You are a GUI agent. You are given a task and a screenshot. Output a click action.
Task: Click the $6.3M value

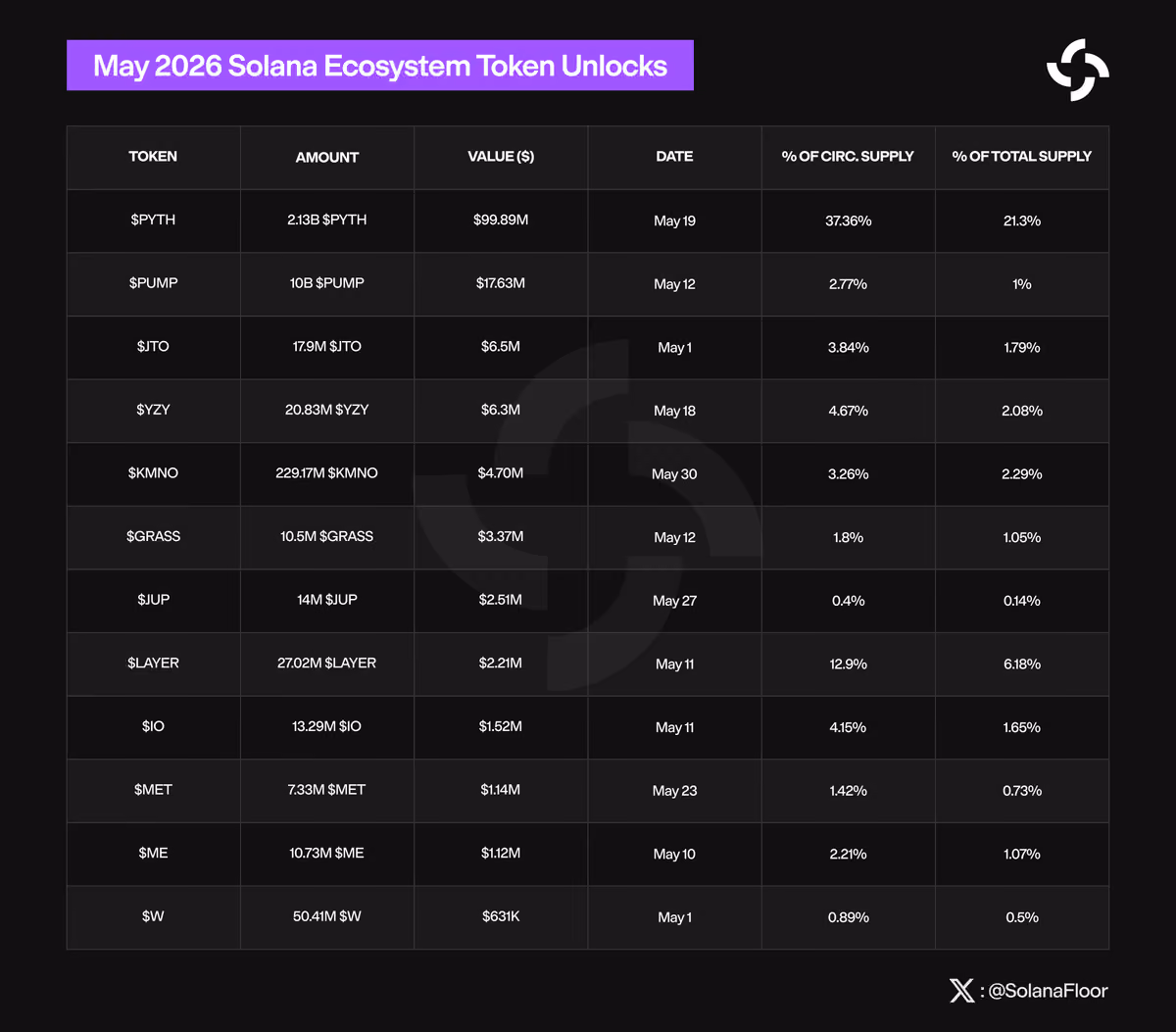501,409
